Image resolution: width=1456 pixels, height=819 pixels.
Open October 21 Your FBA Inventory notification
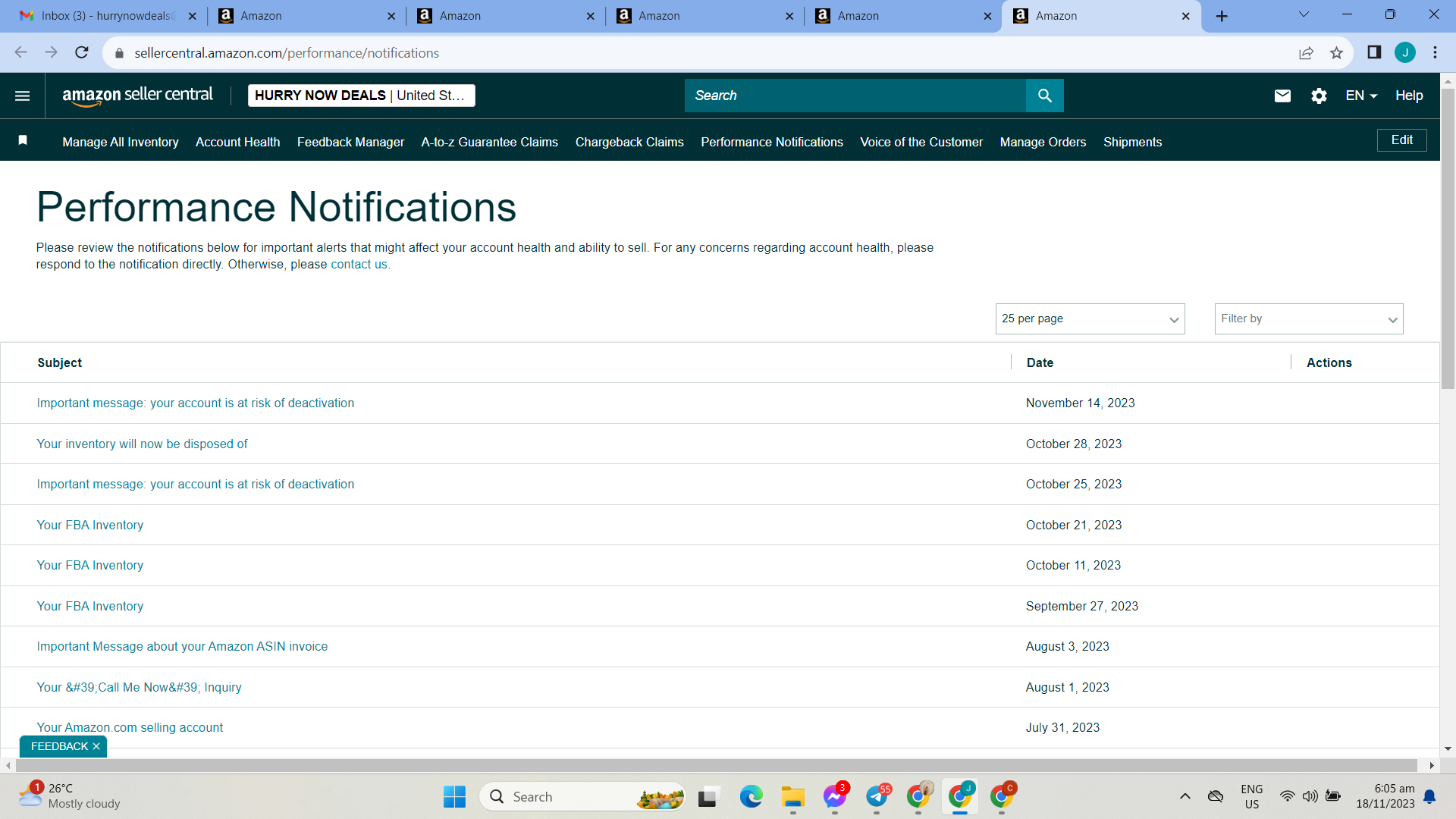pos(89,525)
